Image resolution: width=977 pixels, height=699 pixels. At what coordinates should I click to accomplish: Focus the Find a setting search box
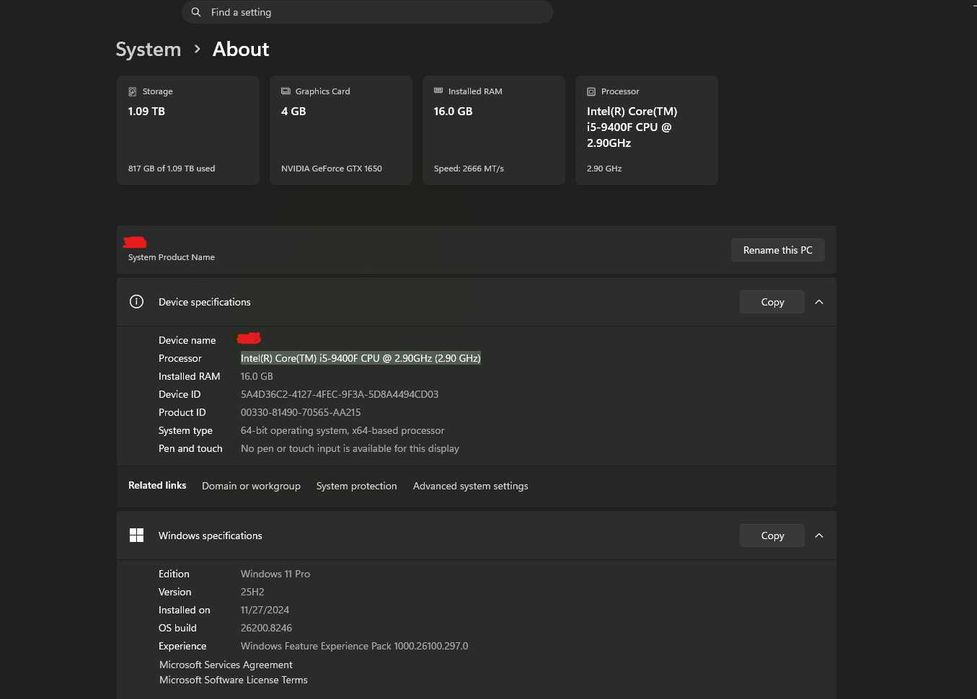[x=367, y=12]
